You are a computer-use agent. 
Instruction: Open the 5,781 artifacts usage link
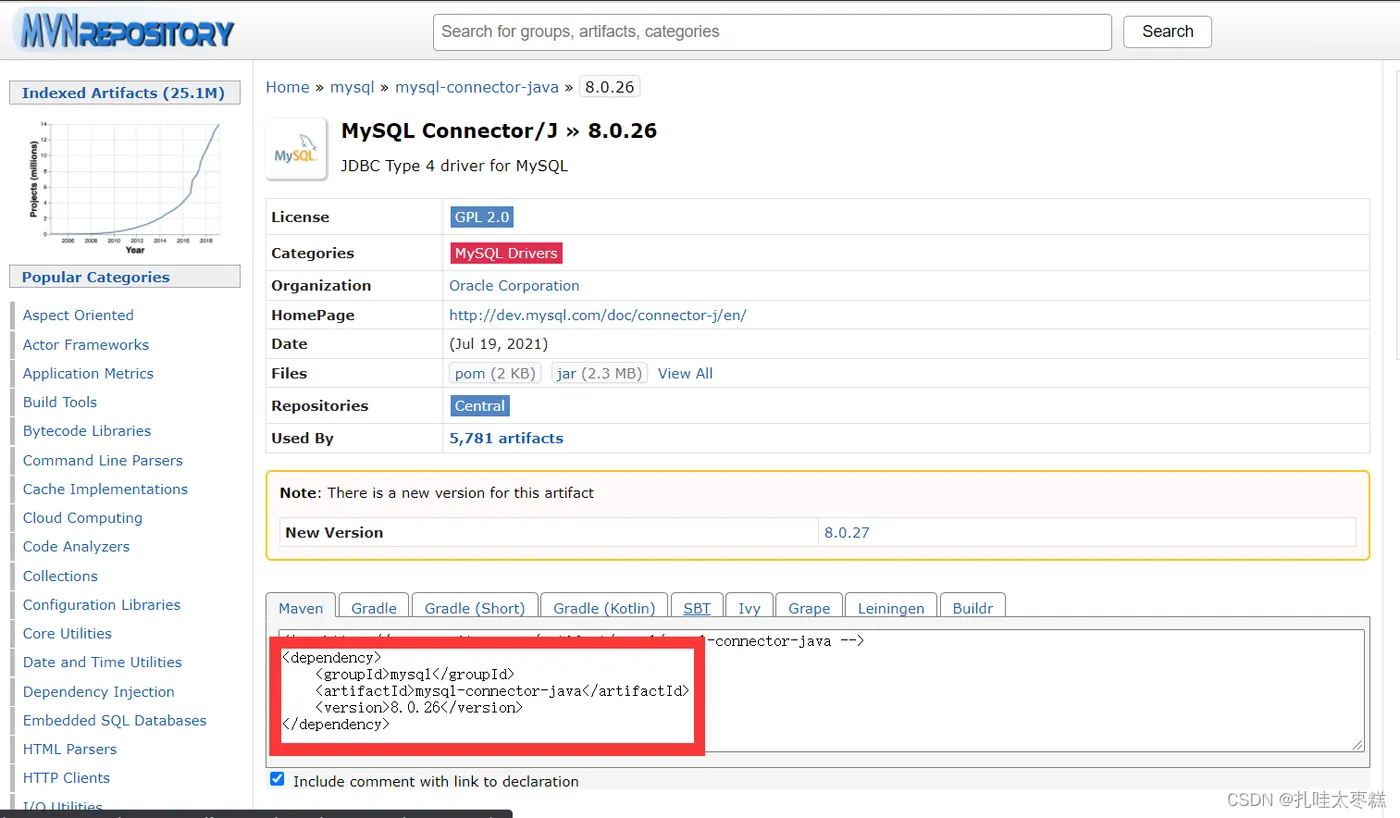pyautogui.click(x=506, y=438)
